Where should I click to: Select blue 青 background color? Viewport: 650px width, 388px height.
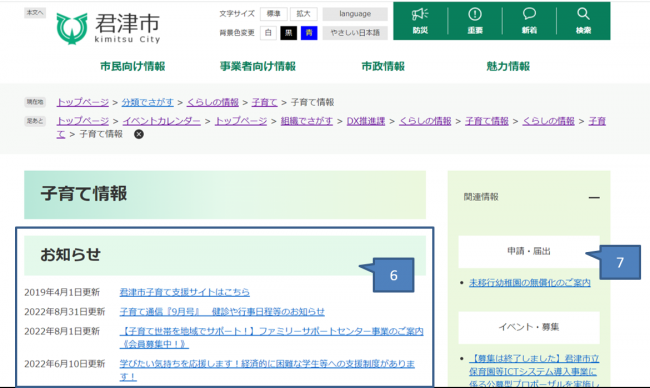[x=309, y=33]
